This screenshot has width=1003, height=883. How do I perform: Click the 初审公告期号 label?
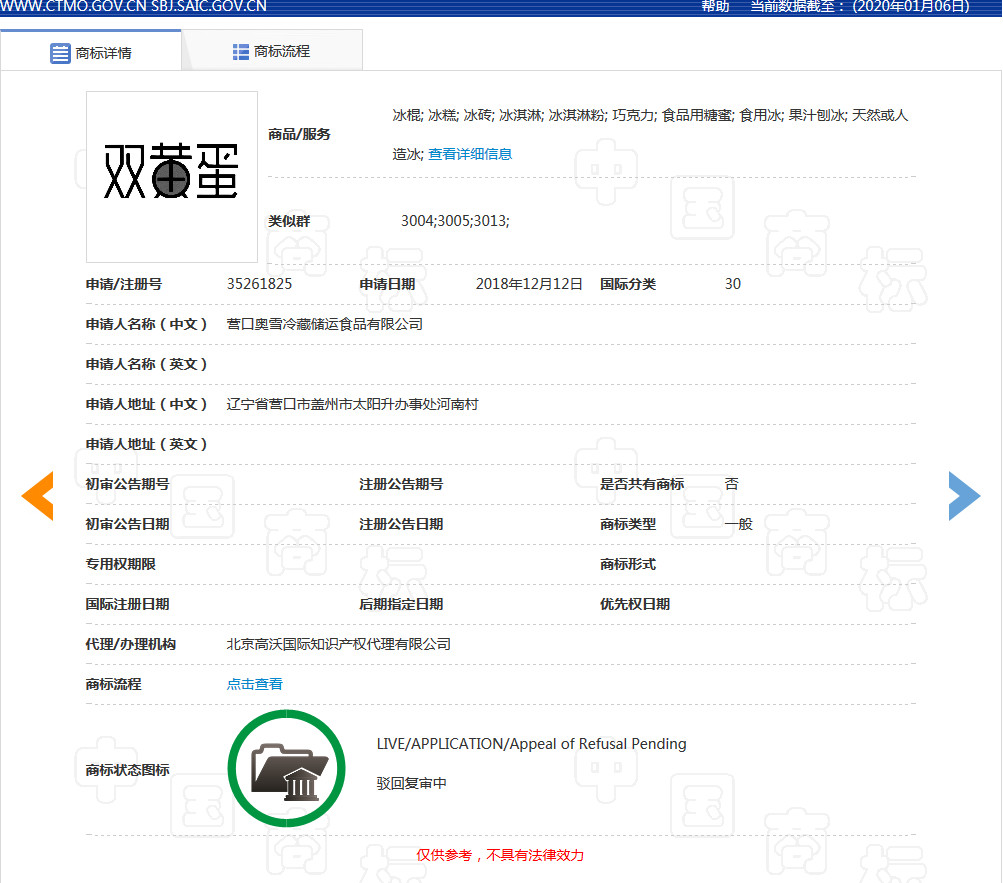127,484
